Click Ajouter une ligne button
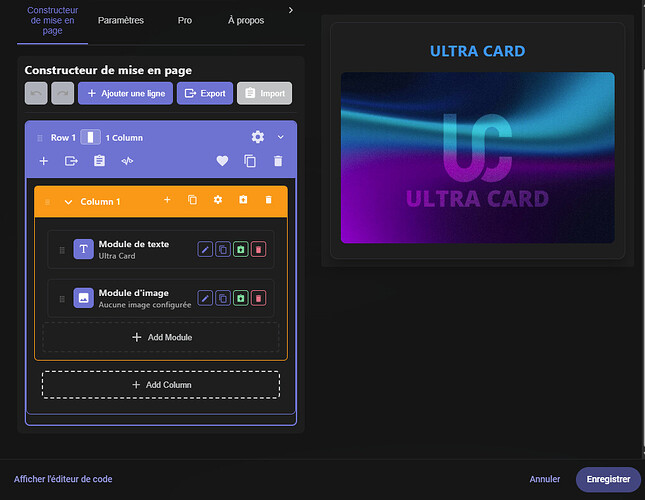 coord(125,93)
